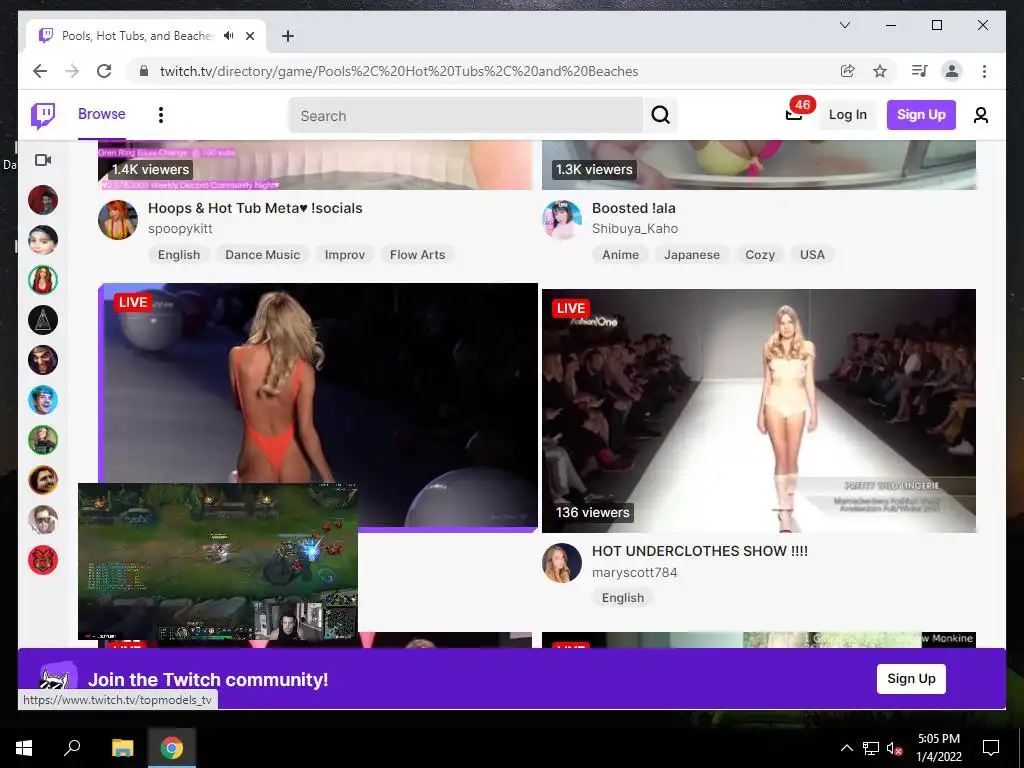Go back in browser history
This screenshot has height=768, width=1024.
(x=40, y=71)
